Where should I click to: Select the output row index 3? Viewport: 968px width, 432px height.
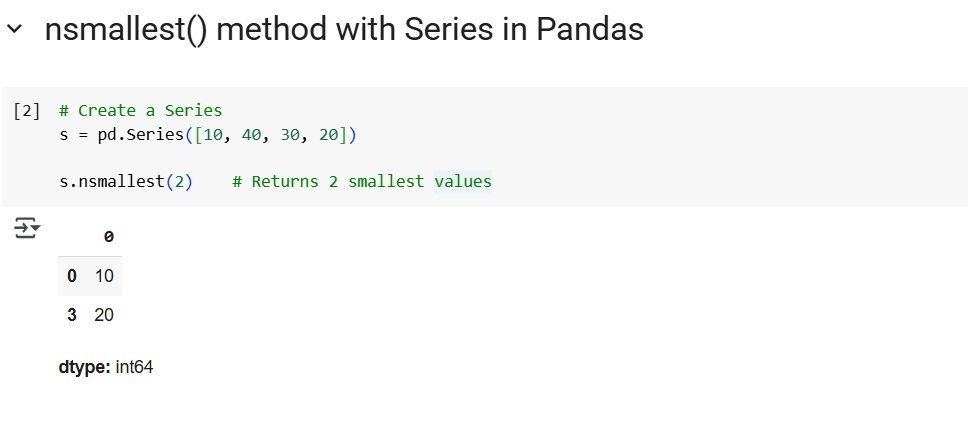coord(72,315)
